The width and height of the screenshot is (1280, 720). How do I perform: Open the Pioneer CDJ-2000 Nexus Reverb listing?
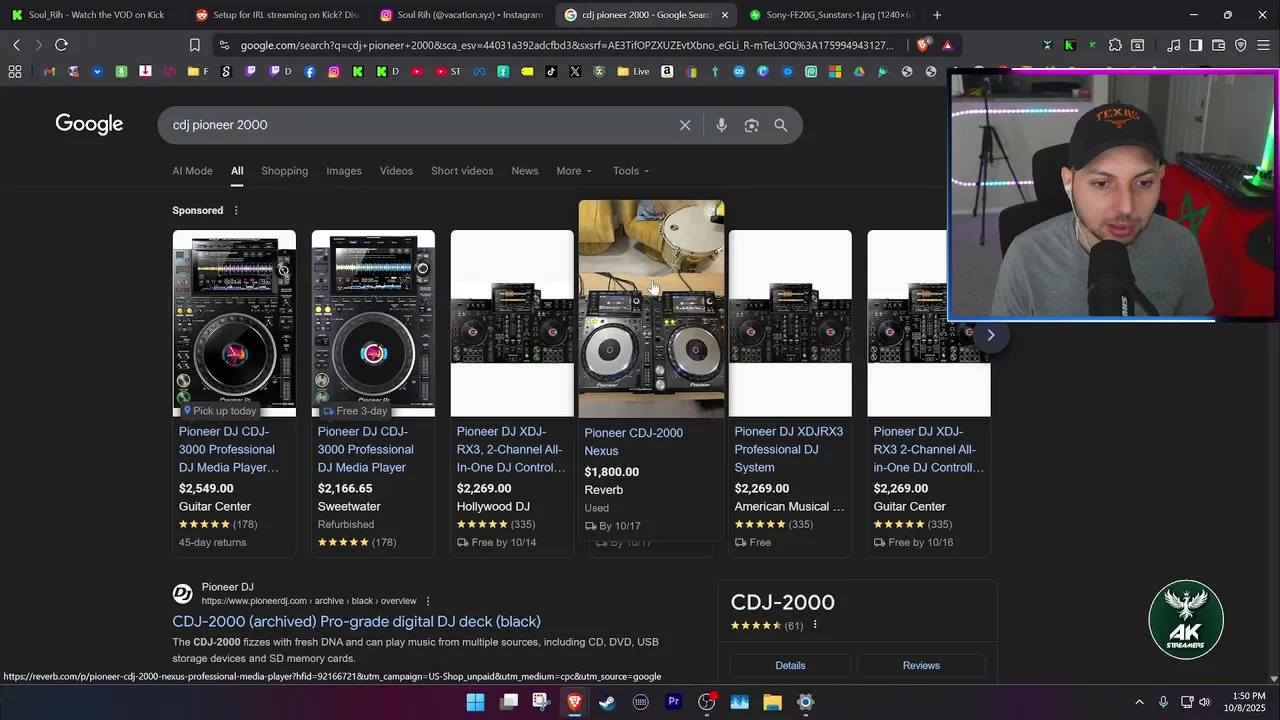click(x=633, y=442)
